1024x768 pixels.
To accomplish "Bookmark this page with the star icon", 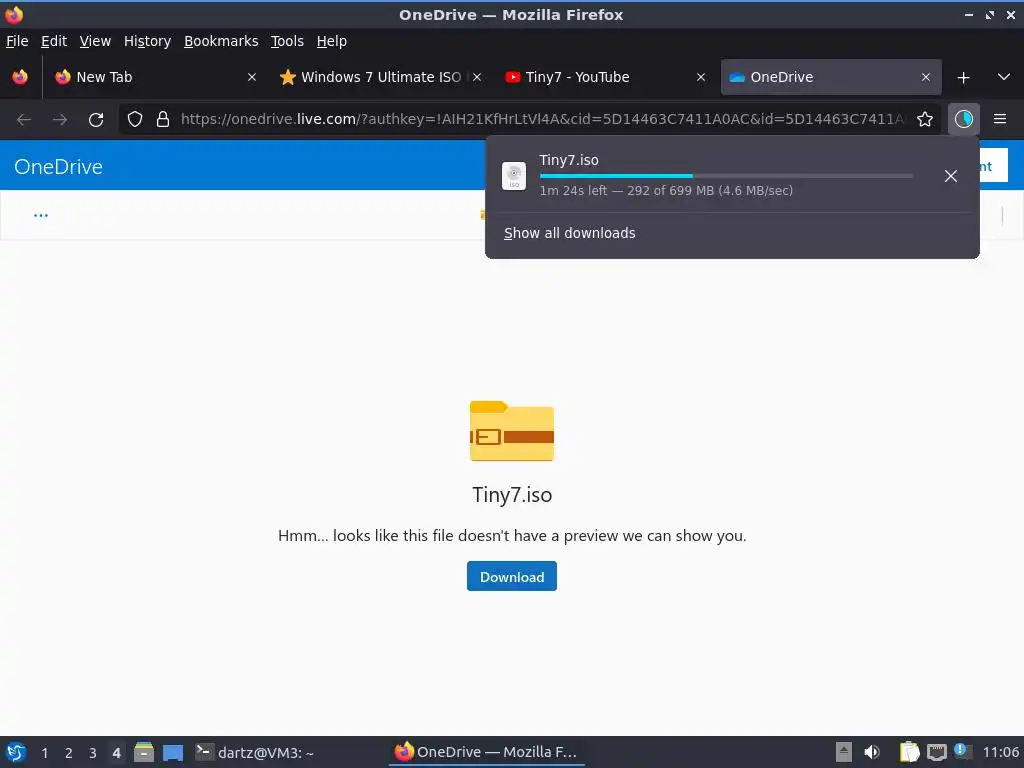I will [x=925, y=119].
